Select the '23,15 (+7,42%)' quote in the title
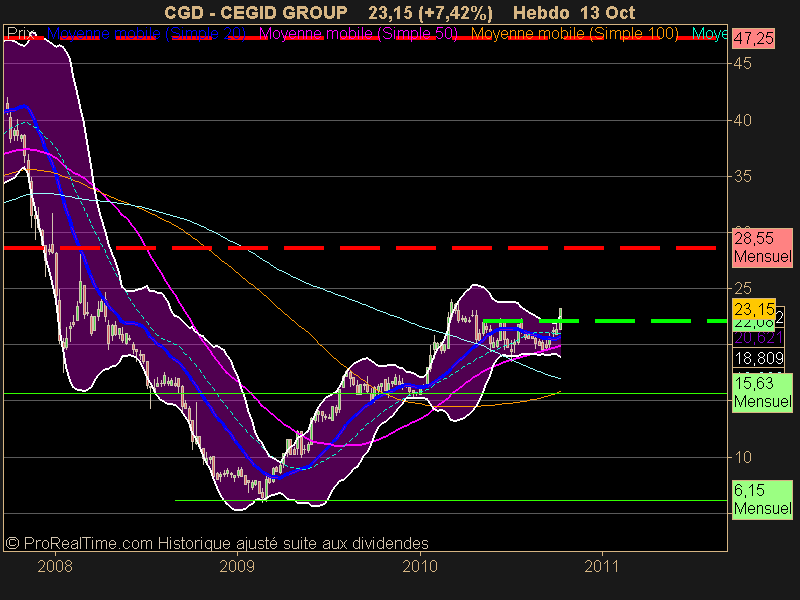 pyautogui.click(x=431, y=13)
